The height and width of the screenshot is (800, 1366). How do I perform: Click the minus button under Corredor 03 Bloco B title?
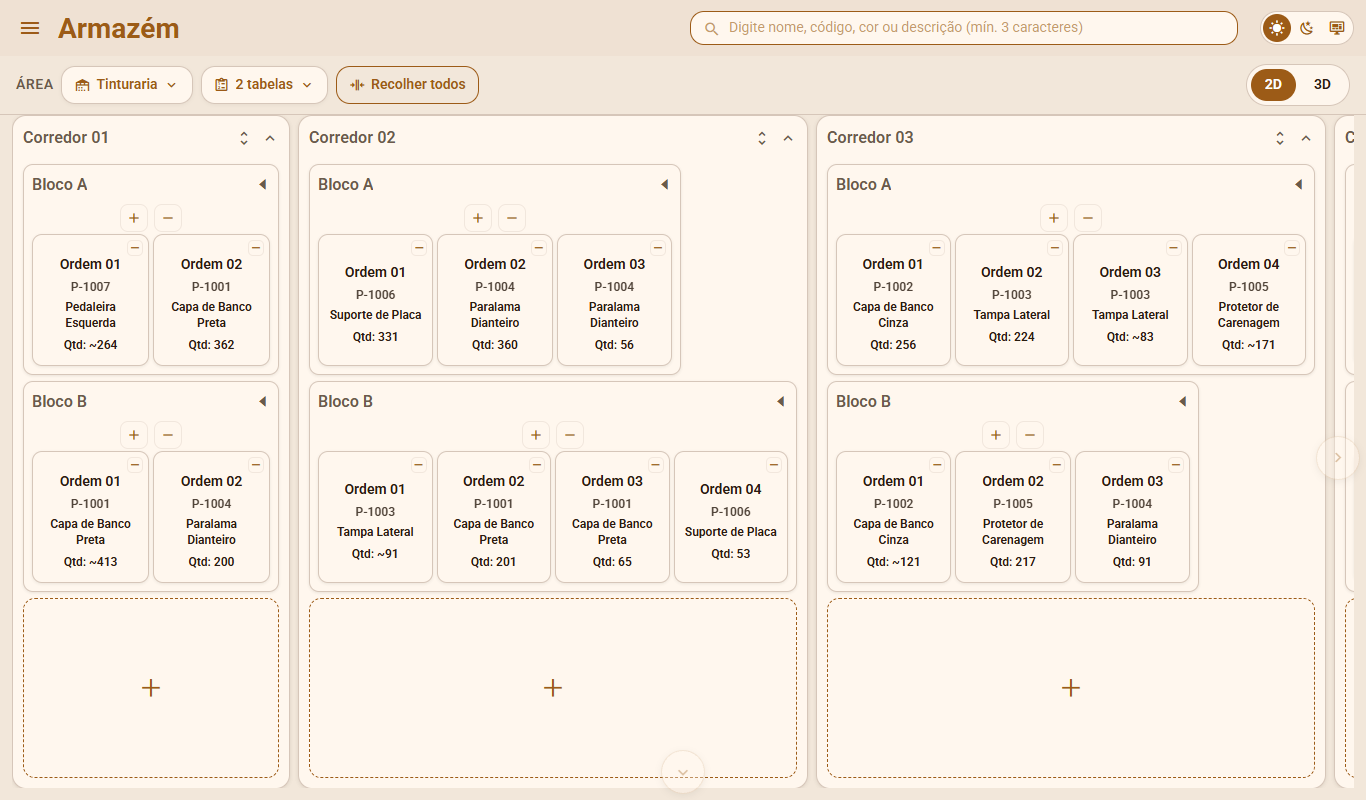point(1030,434)
